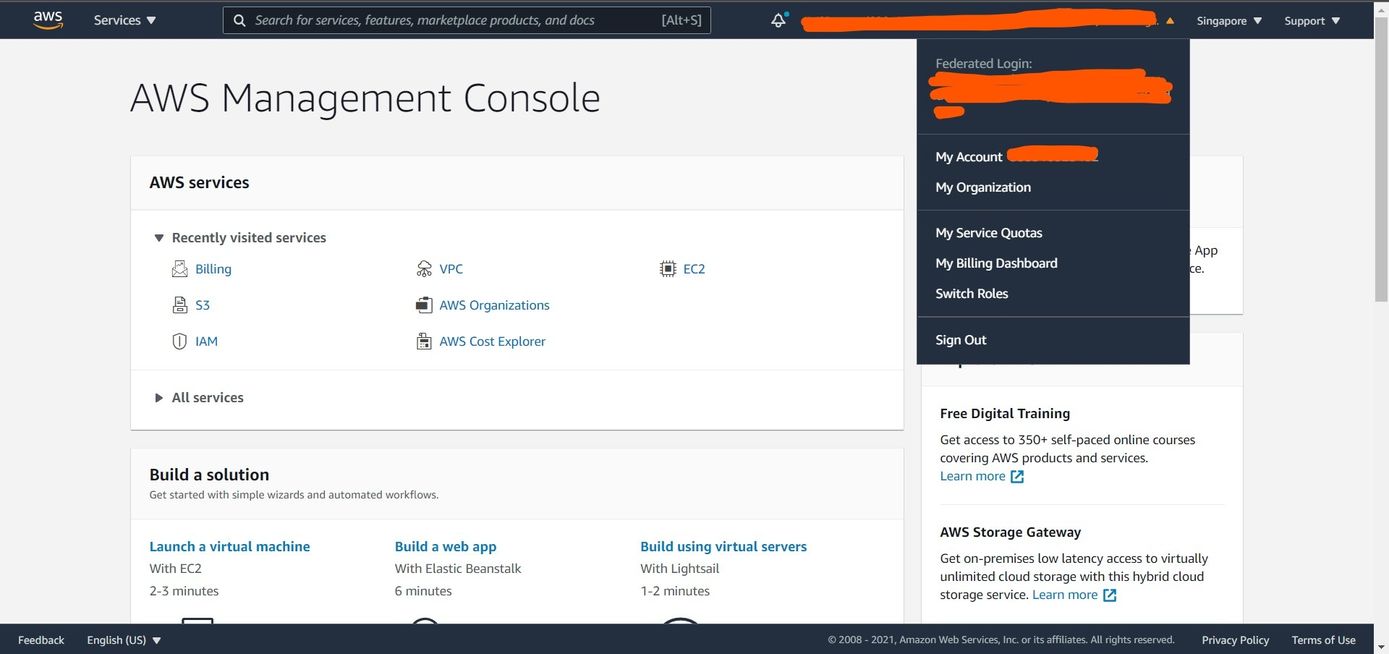Open the Billing service link
1389x654 pixels.
click(x=213, y=269)
